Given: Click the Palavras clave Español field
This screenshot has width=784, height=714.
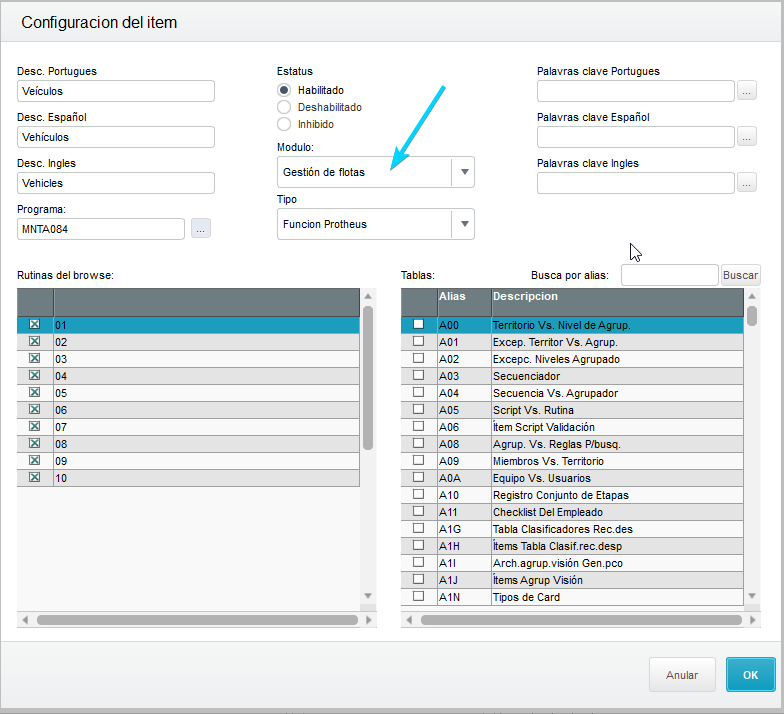Looking at the screenshot, I should (636, 137).
